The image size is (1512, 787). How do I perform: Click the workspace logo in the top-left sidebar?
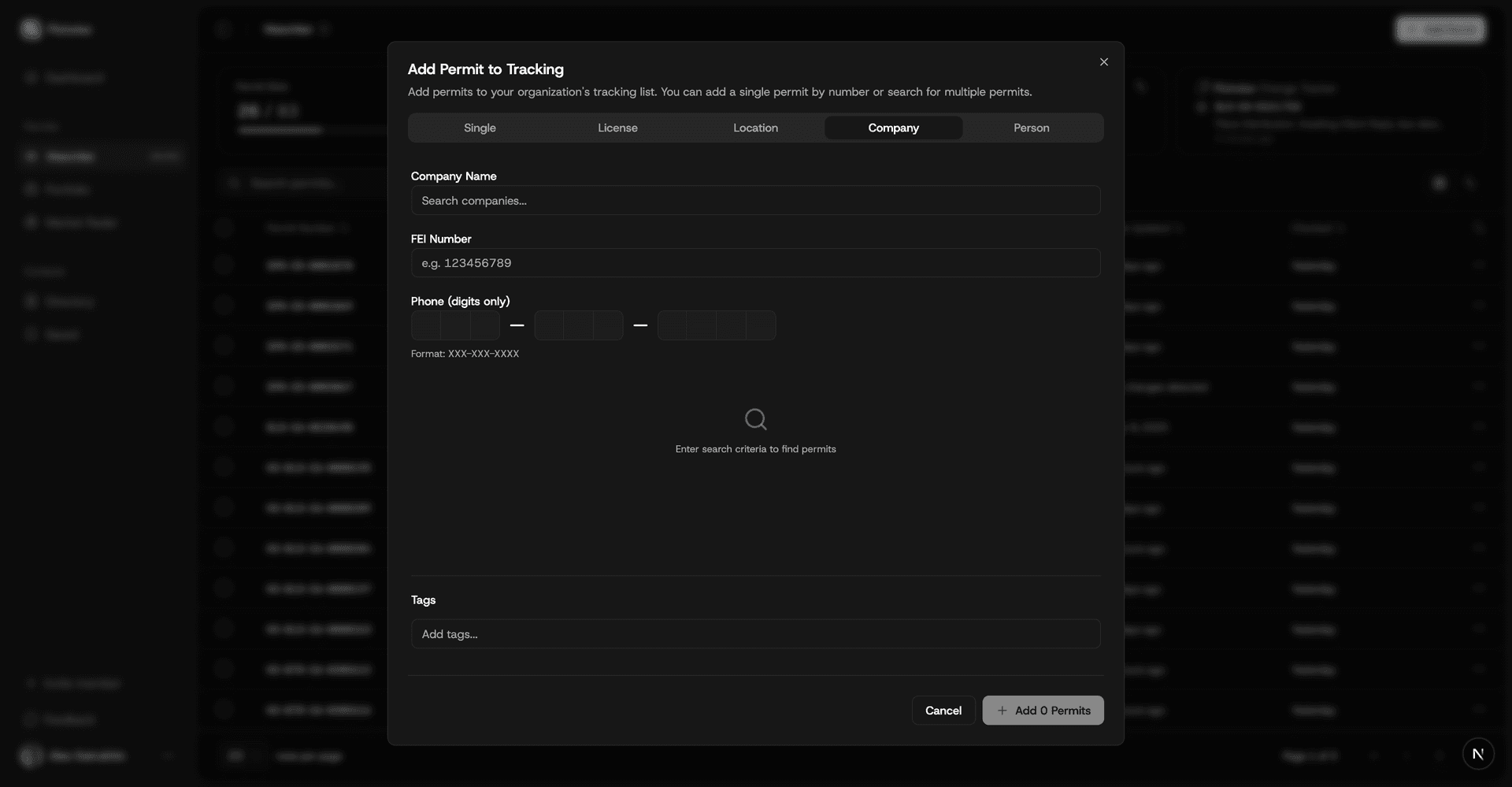pos(31,28)
